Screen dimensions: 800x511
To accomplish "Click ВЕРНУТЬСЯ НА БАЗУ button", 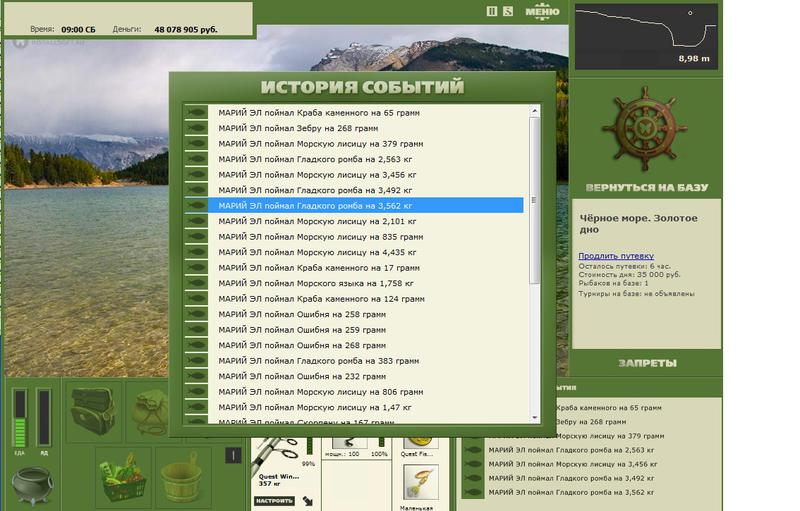I will tap(646, 188).
